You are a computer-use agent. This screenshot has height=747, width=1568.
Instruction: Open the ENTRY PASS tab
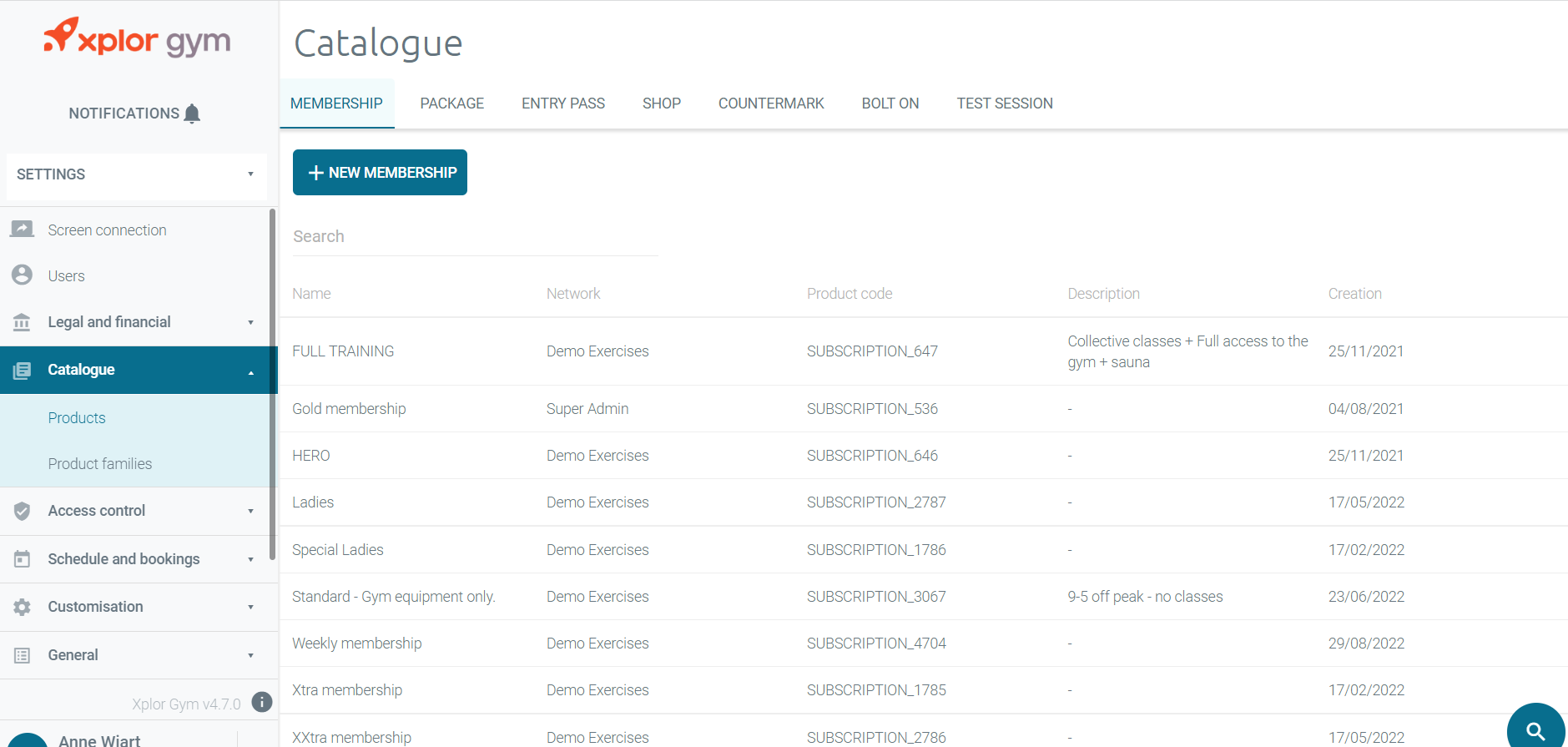tap(563, 103)
